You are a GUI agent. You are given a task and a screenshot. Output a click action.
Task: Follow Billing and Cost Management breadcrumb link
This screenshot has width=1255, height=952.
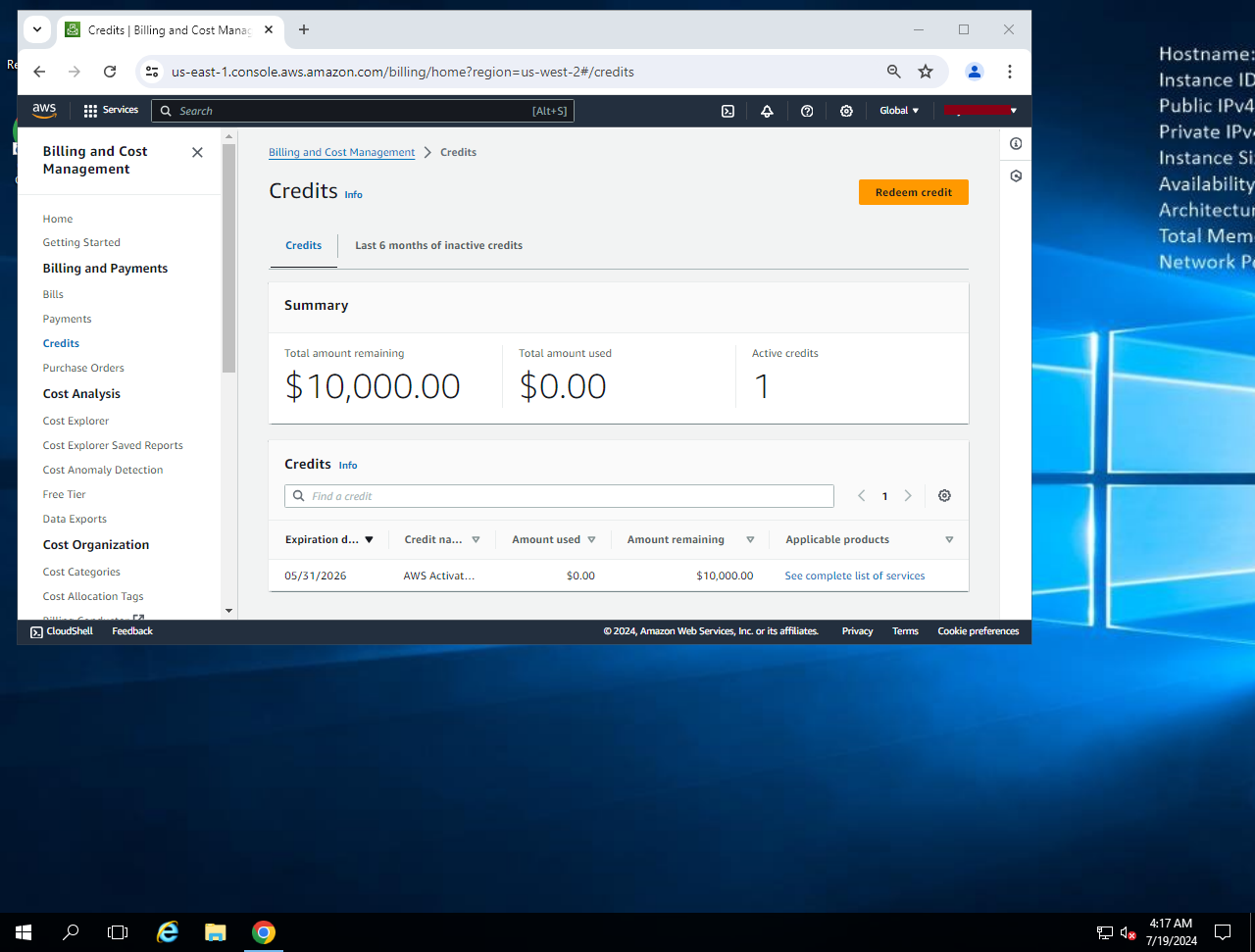point(342,152)
